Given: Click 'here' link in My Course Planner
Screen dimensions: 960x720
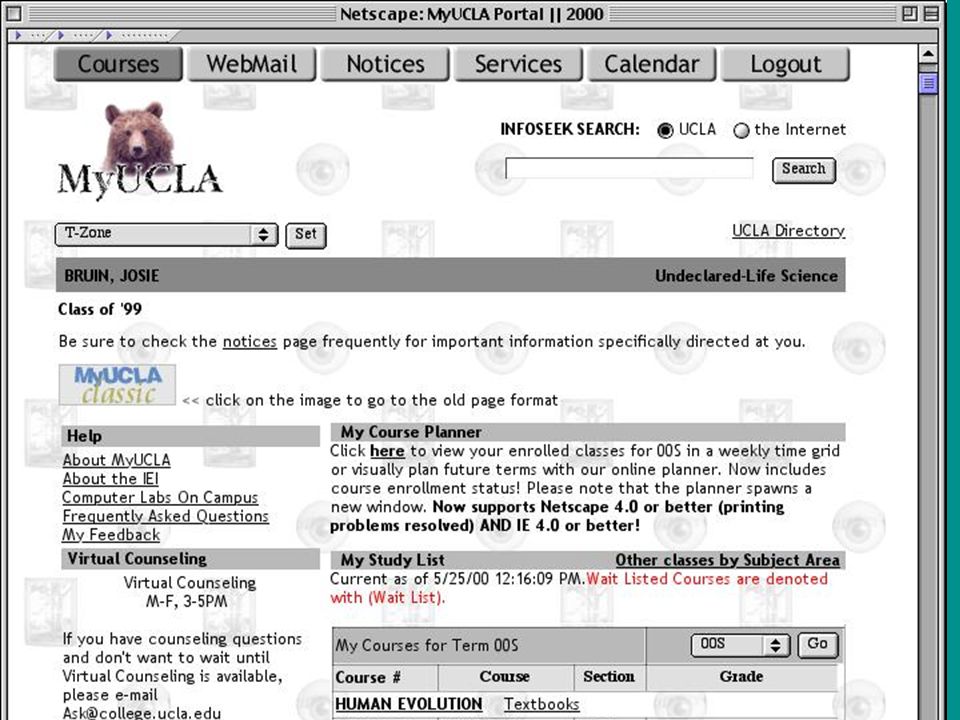Looking at the screenshot, I should [387, 451].
